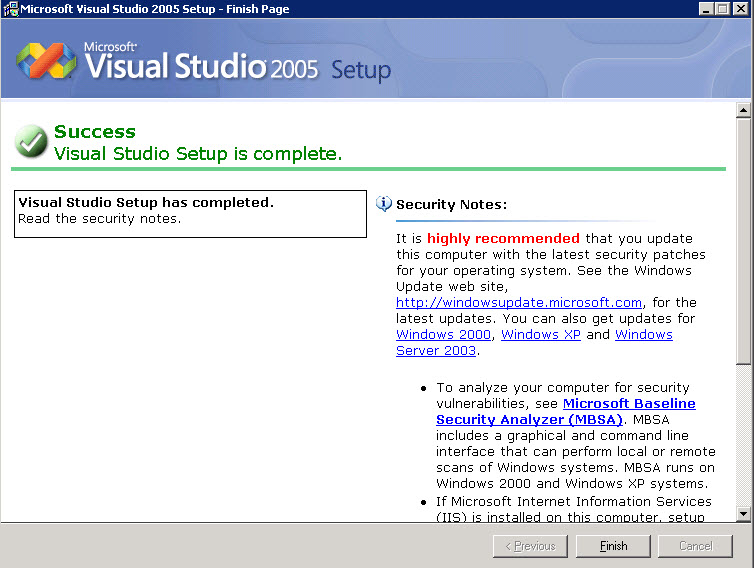Open Microsoft Baseline Security Analyzer link
Viewport: 754px width, 568px height.
point(566,411)
